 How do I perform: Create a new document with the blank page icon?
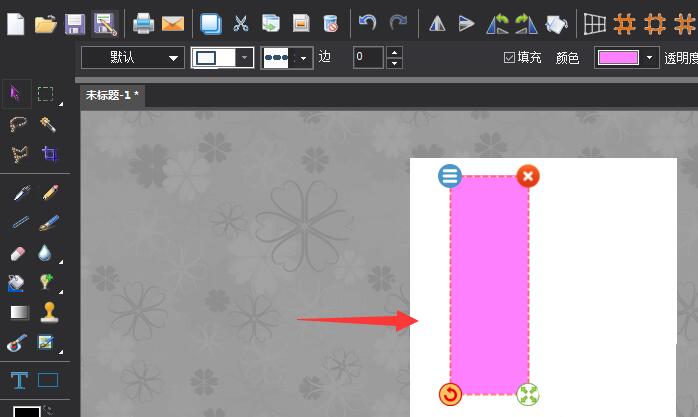(16, 24)
